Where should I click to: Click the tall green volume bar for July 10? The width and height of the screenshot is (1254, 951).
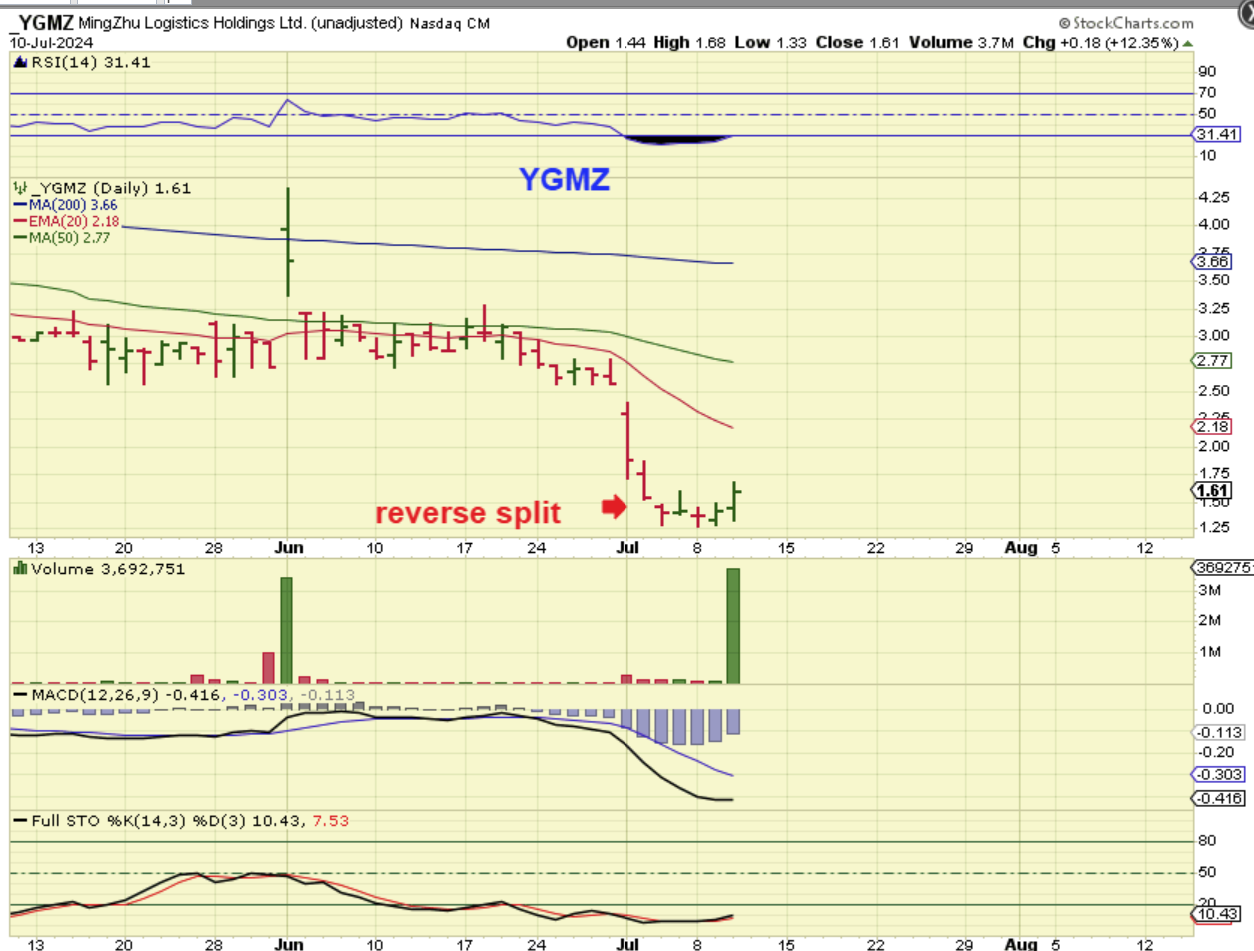732,626
